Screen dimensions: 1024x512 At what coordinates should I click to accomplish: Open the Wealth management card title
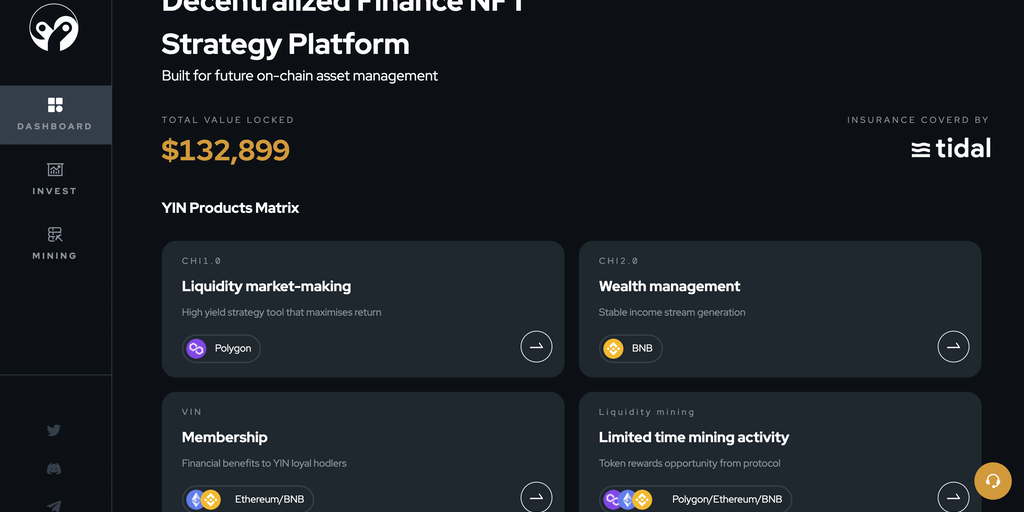pos(669,286)
